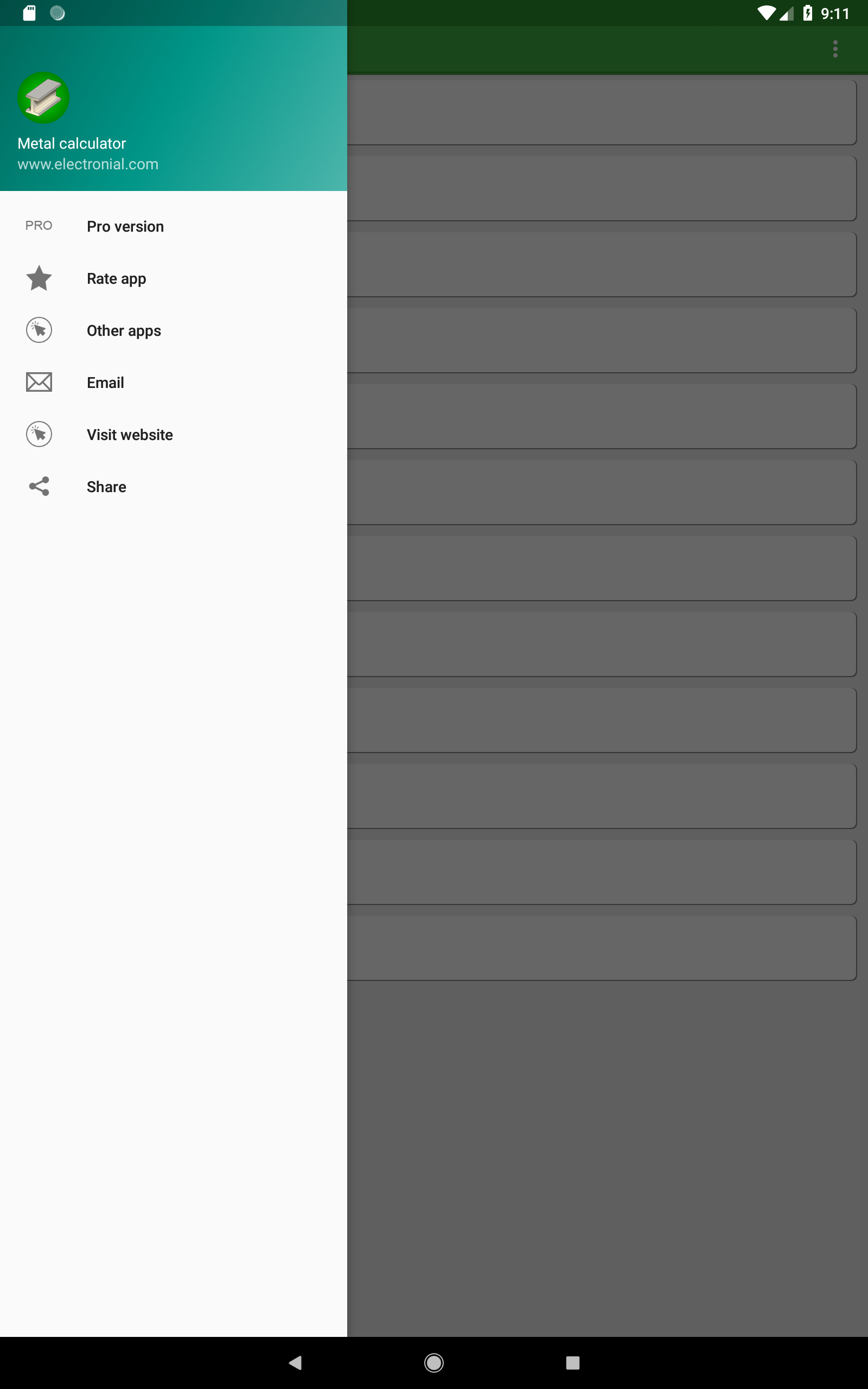Click the cursor icon beside Other apps
The height and width of the screenshot is (1389, 868).
39,330
